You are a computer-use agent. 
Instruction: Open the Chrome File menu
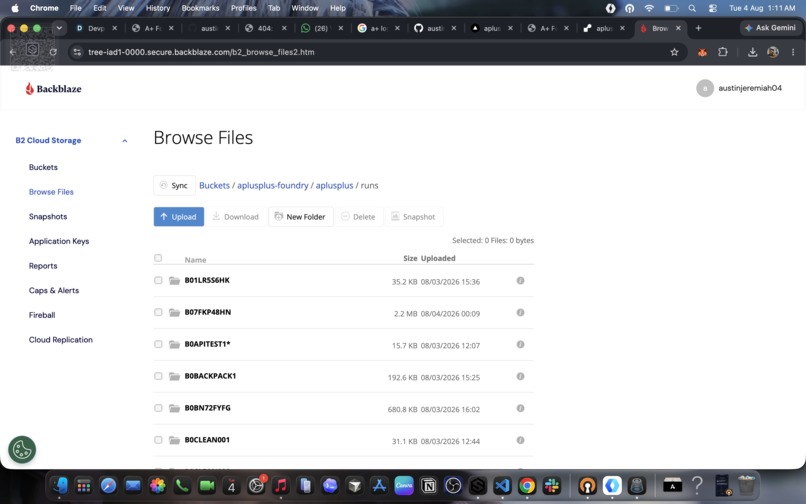pos(76,8)
